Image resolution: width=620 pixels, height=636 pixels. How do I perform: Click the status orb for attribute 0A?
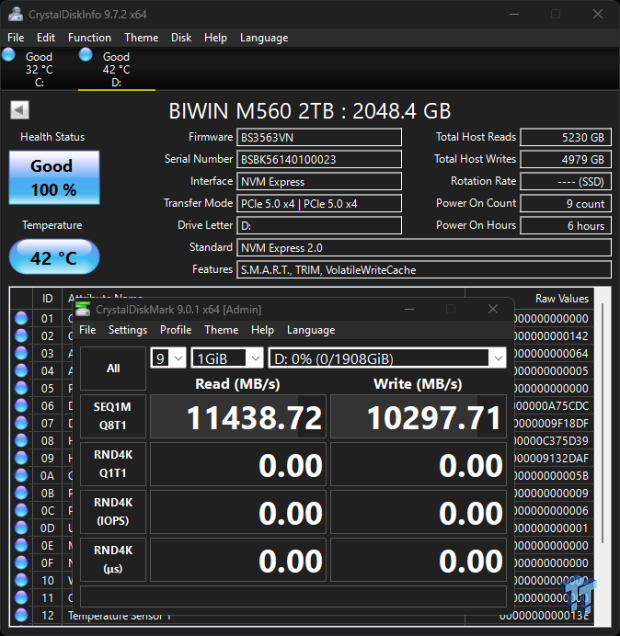click(x=21, y=475)
